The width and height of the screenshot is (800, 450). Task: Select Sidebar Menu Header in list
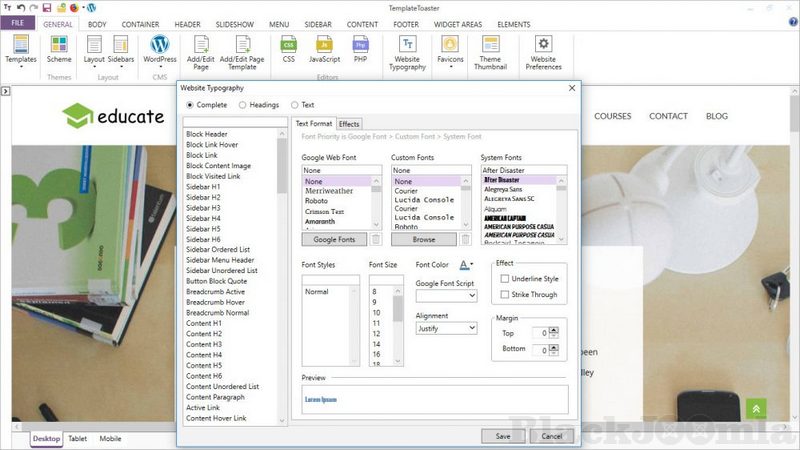(x=220, y=260)
